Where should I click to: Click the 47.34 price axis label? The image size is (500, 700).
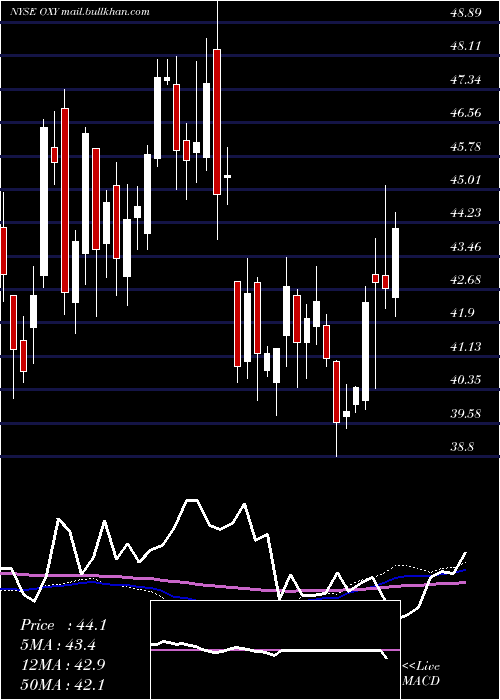pos(466,80)
